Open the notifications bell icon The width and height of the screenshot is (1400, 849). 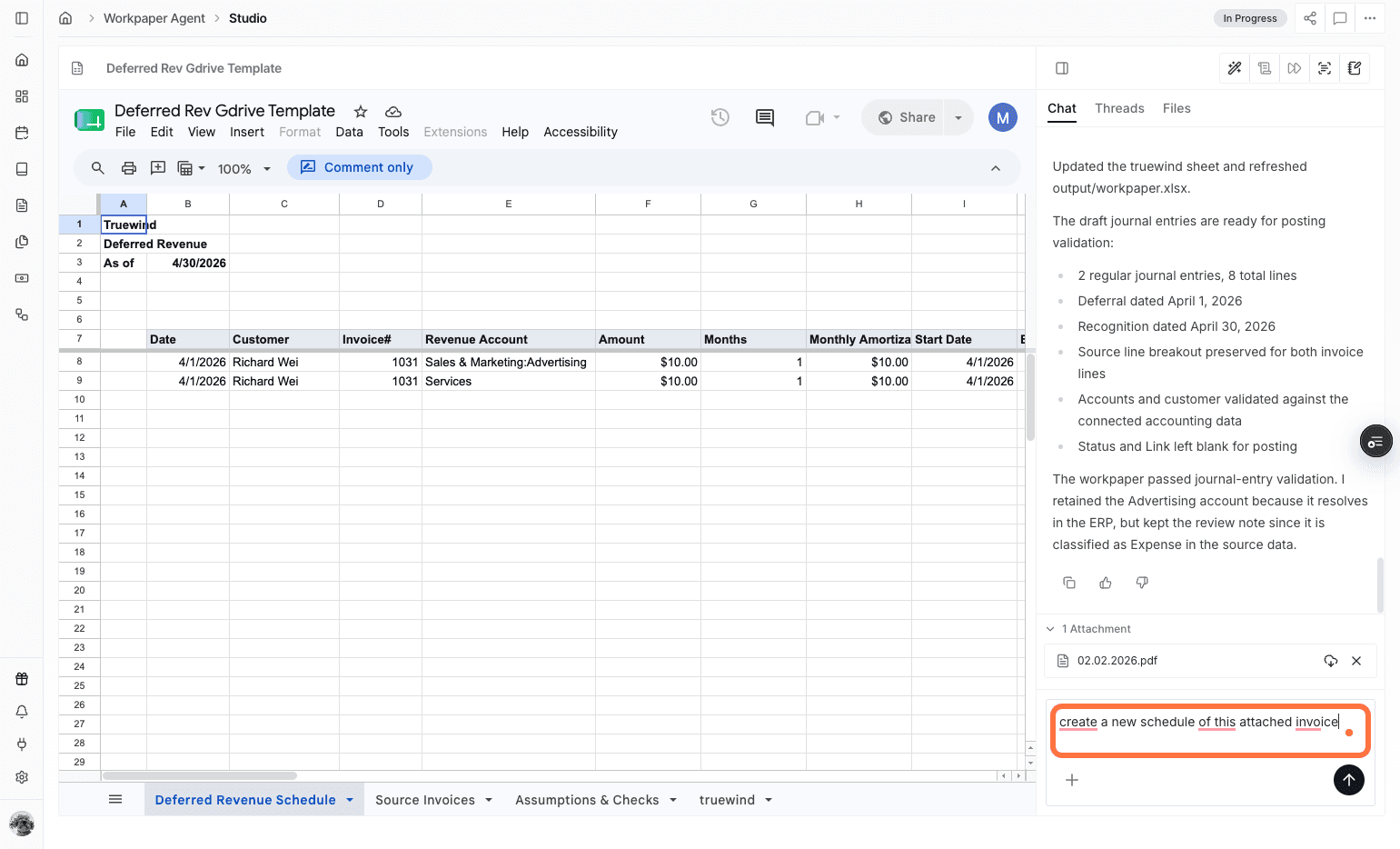[x=22, y=712]
